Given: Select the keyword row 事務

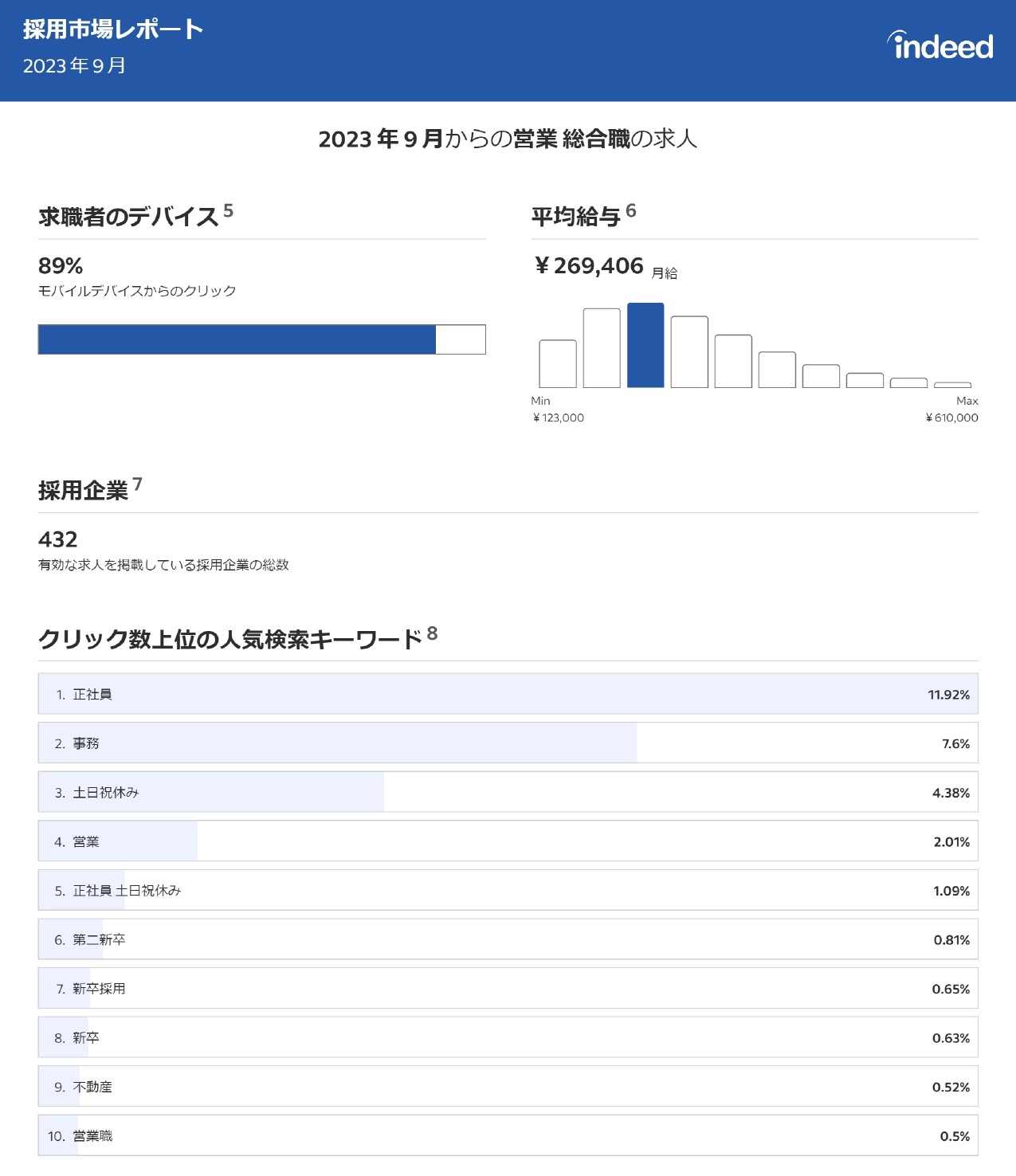Looking at the screenshot, I should [508, 743].
